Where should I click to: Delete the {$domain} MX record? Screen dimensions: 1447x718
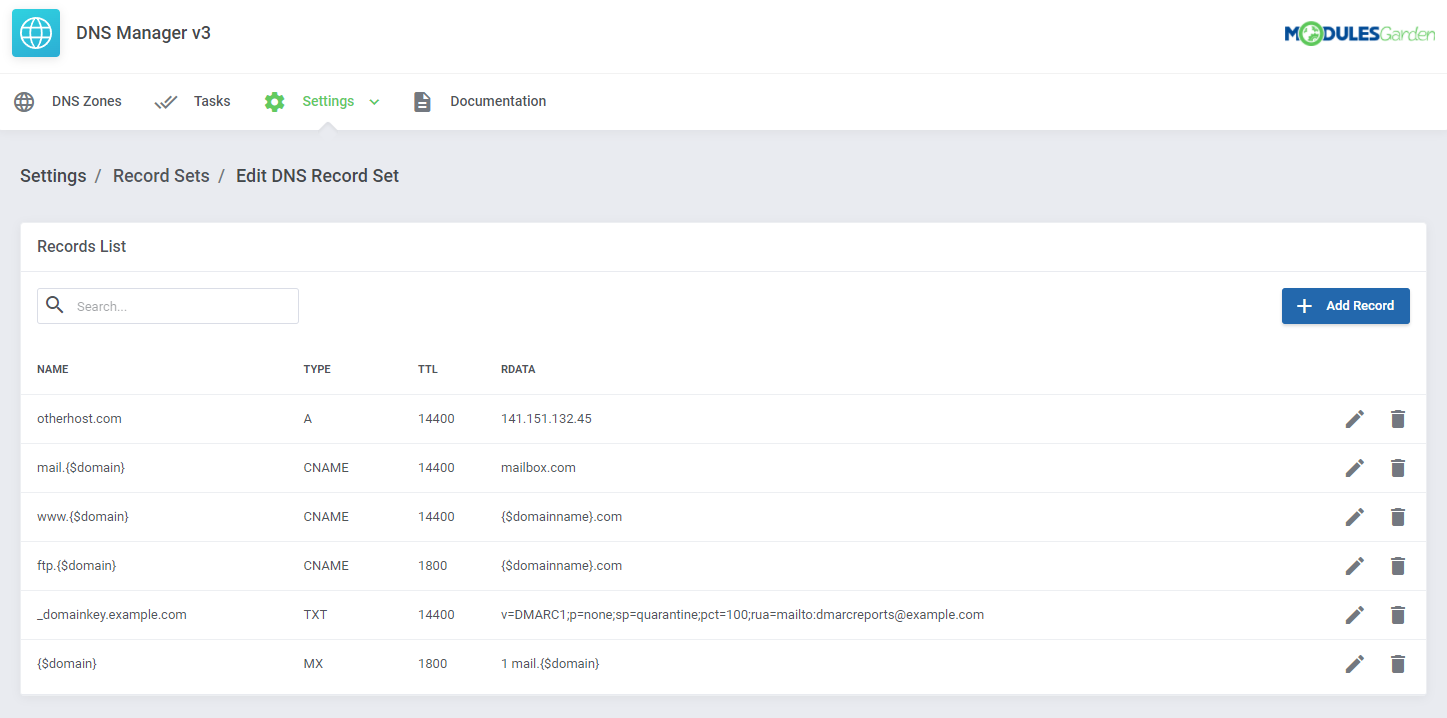pos(1398,664)
